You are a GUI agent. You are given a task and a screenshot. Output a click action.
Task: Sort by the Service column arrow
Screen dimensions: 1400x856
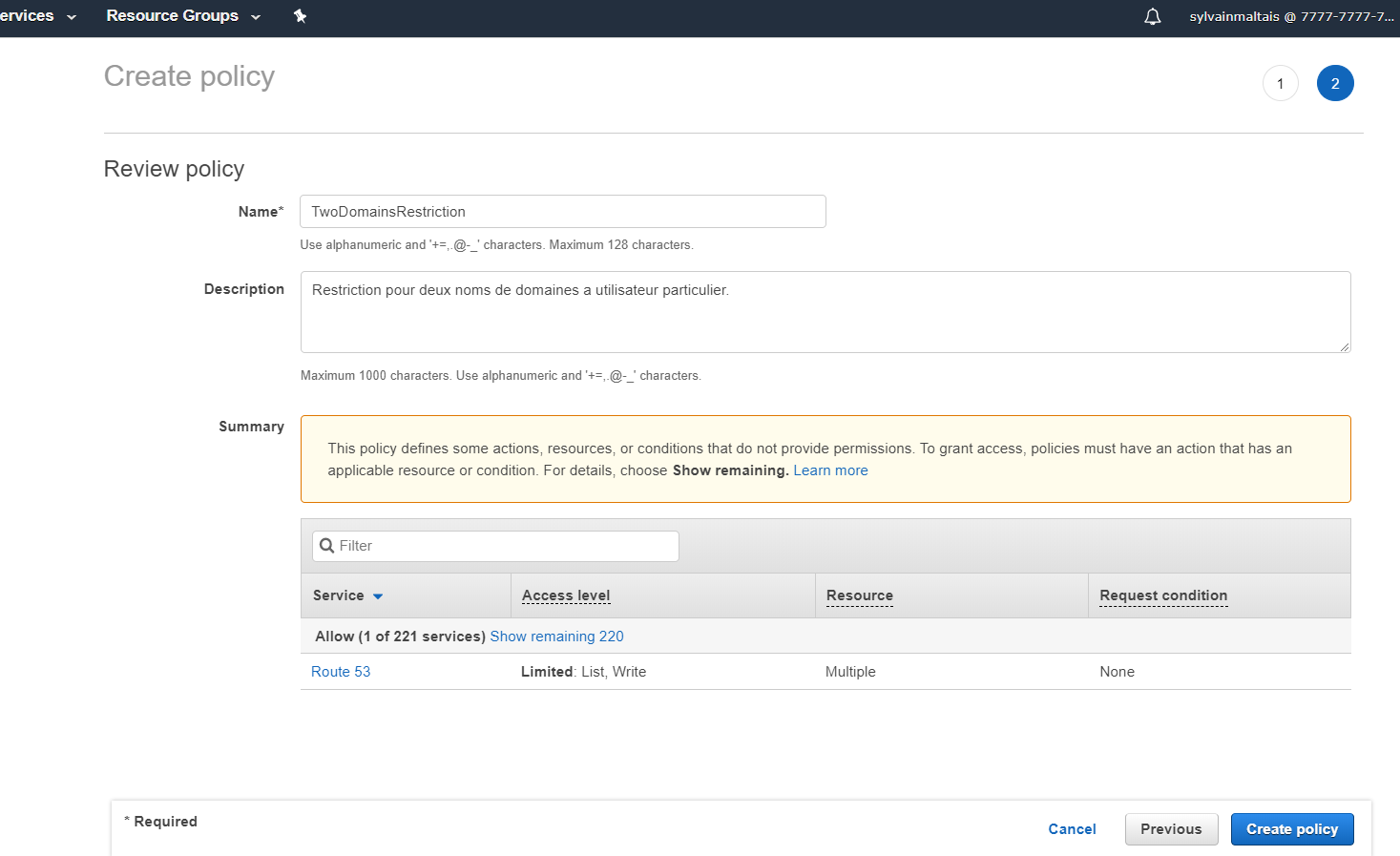[378, 596]
